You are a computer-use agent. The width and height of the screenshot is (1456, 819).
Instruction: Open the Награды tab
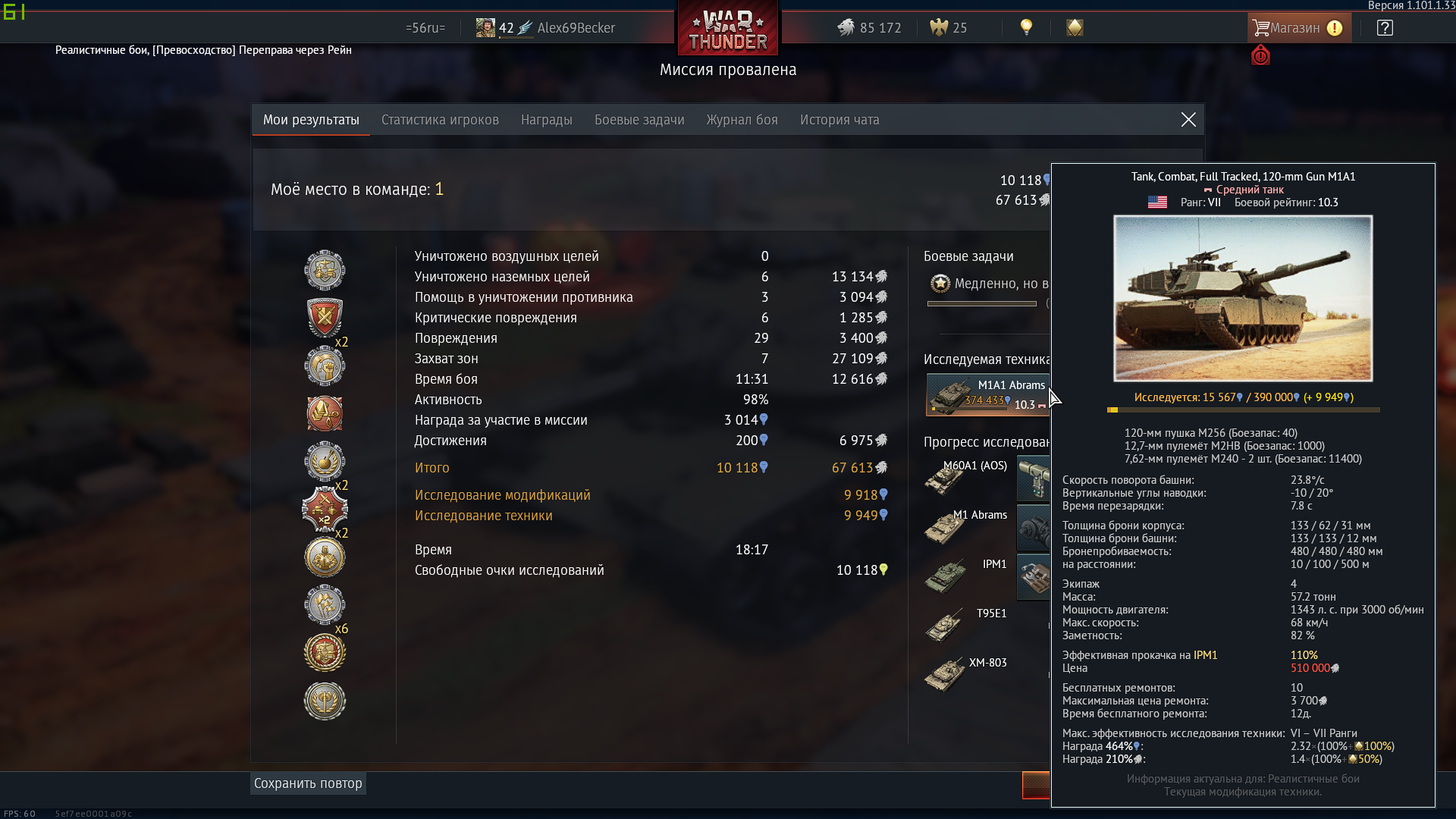(546, 120)
